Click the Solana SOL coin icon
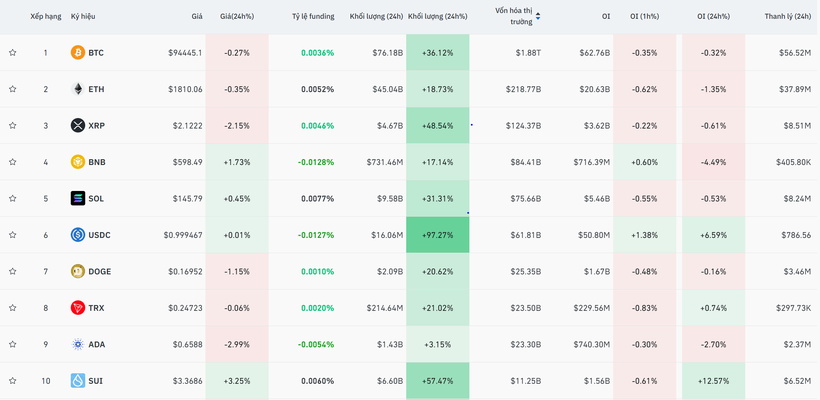This screenshot has width=820, height=400. tap(77, 198)
